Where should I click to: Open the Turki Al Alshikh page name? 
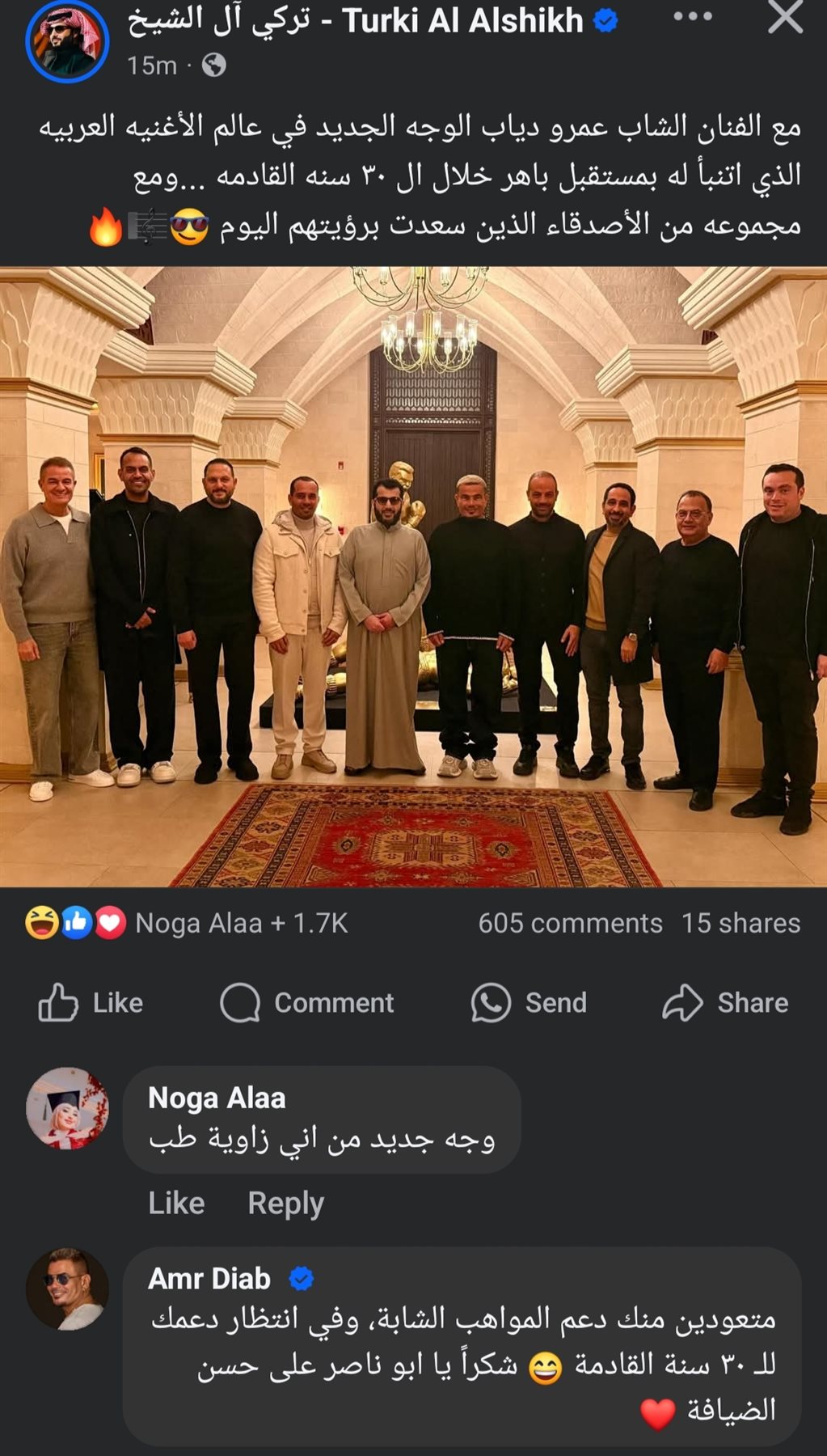(356, 21)
